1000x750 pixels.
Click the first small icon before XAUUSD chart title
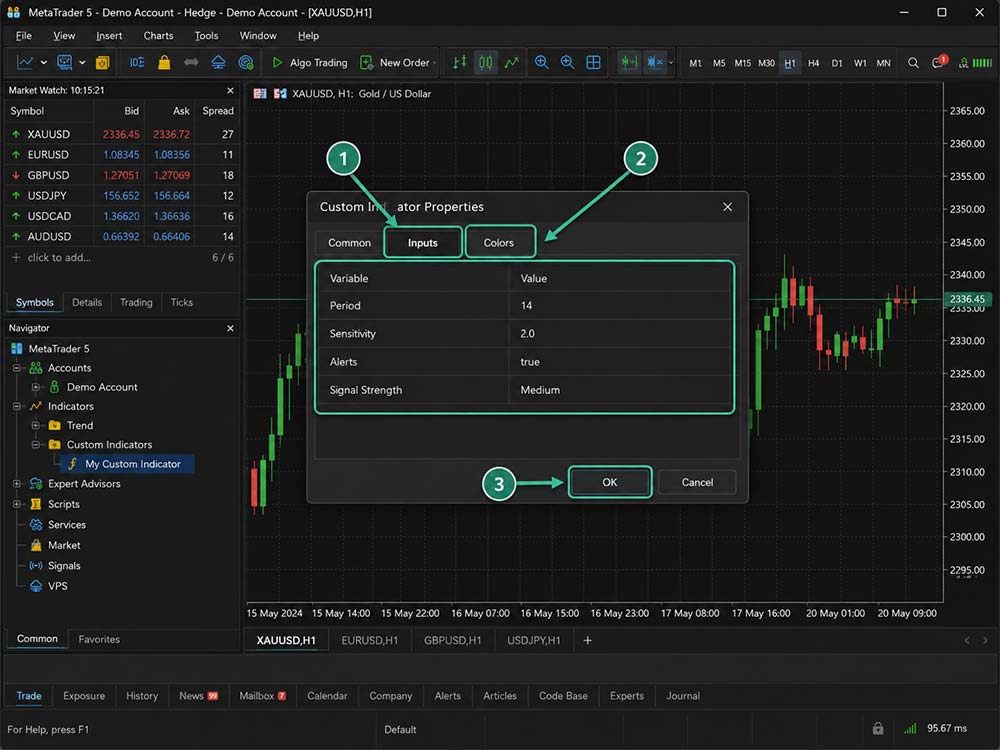pos(260,94)
